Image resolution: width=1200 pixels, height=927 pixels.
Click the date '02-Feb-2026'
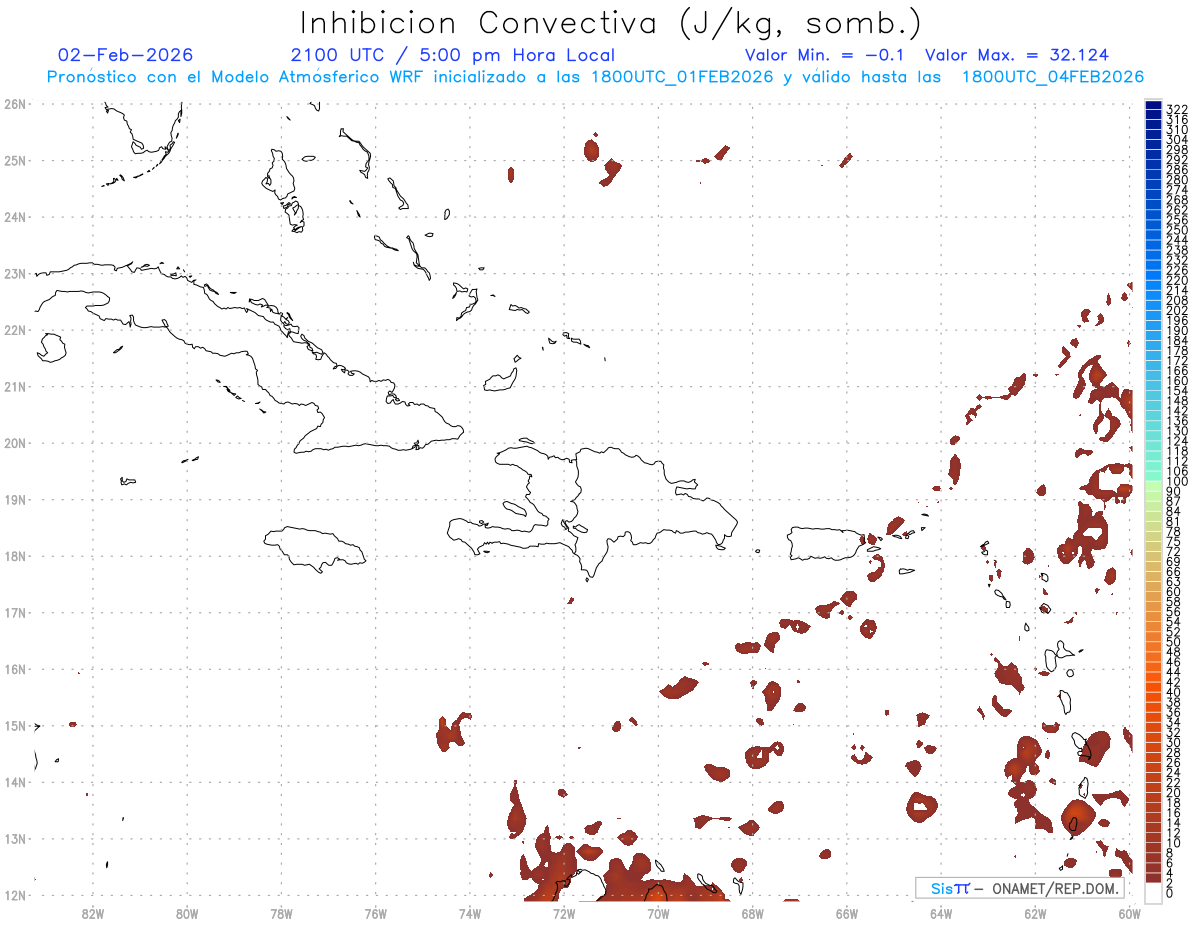click(126, 55)
